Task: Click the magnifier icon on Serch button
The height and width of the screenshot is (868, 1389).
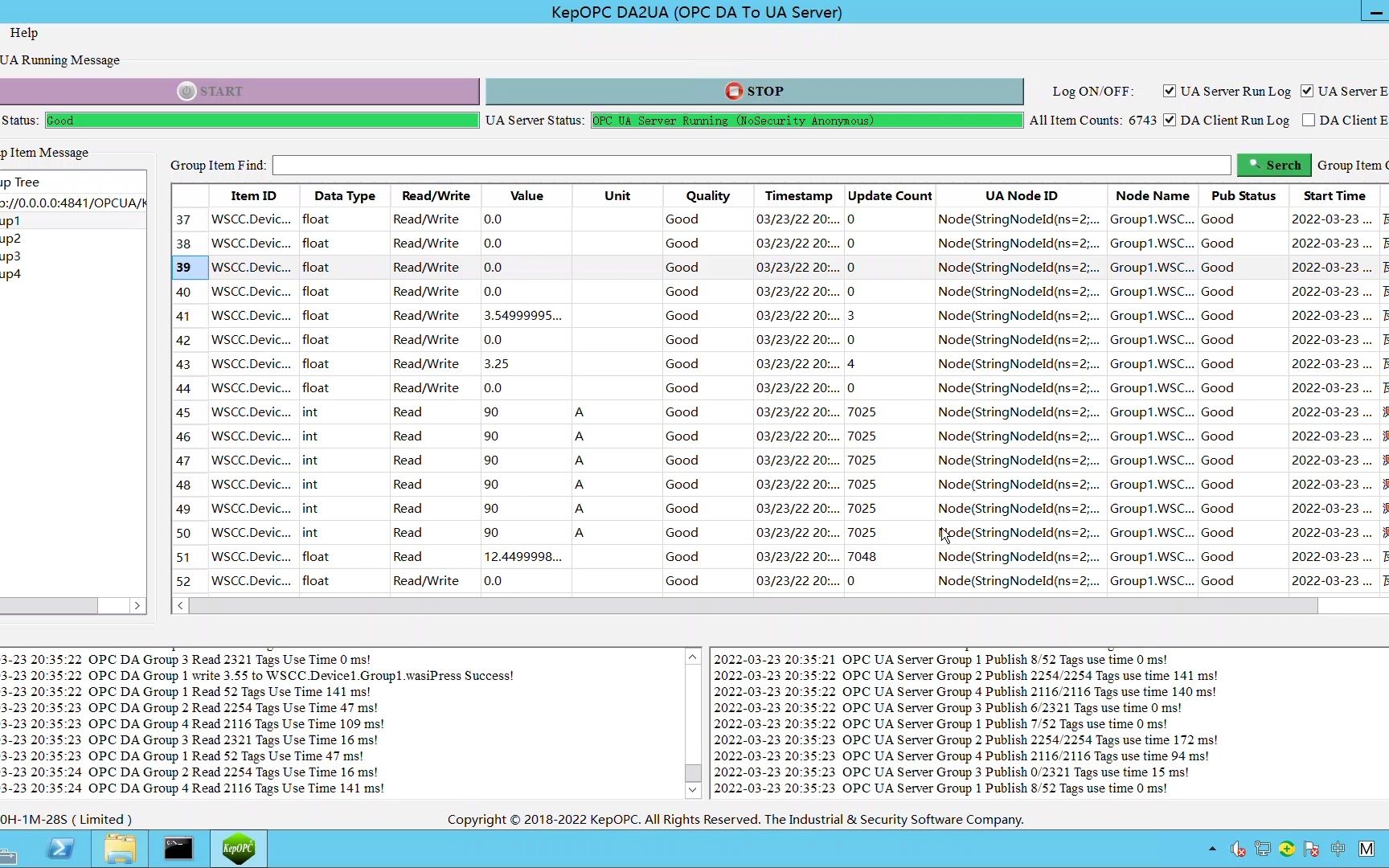Action: (1255, 164)
